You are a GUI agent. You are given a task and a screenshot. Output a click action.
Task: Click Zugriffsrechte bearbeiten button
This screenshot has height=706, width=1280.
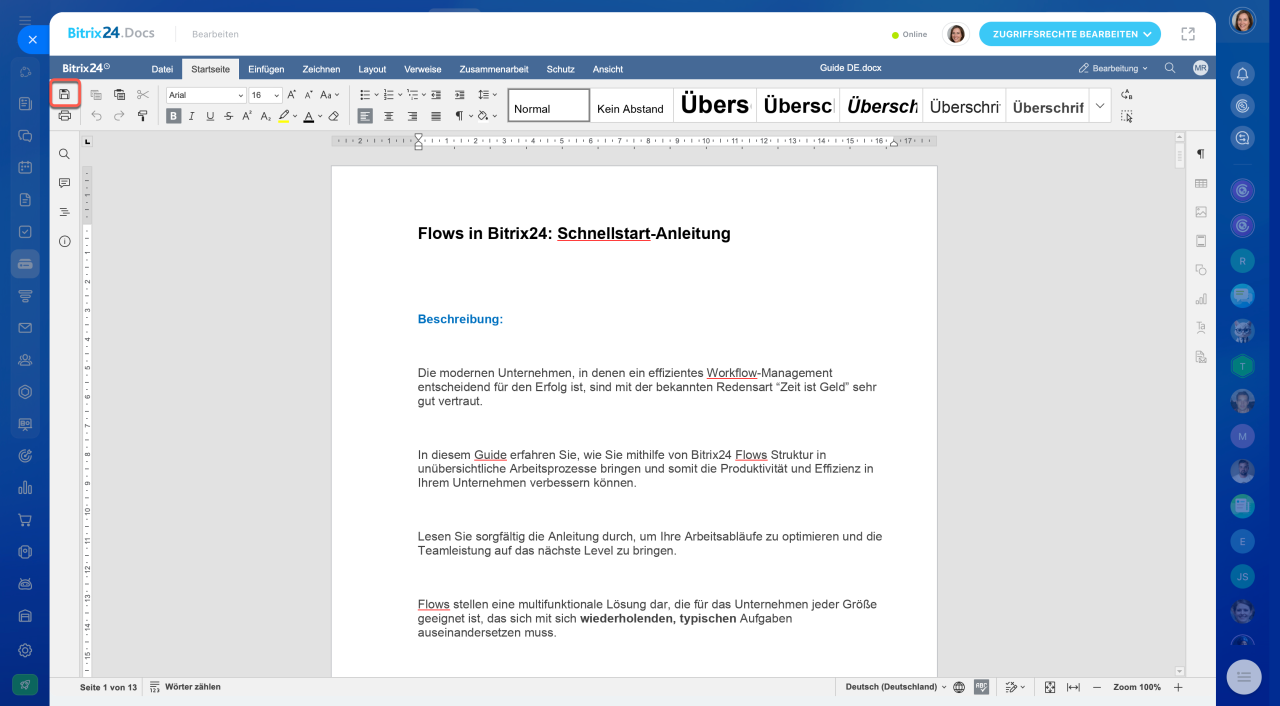pyautogui.click(x=1070, y=34)
